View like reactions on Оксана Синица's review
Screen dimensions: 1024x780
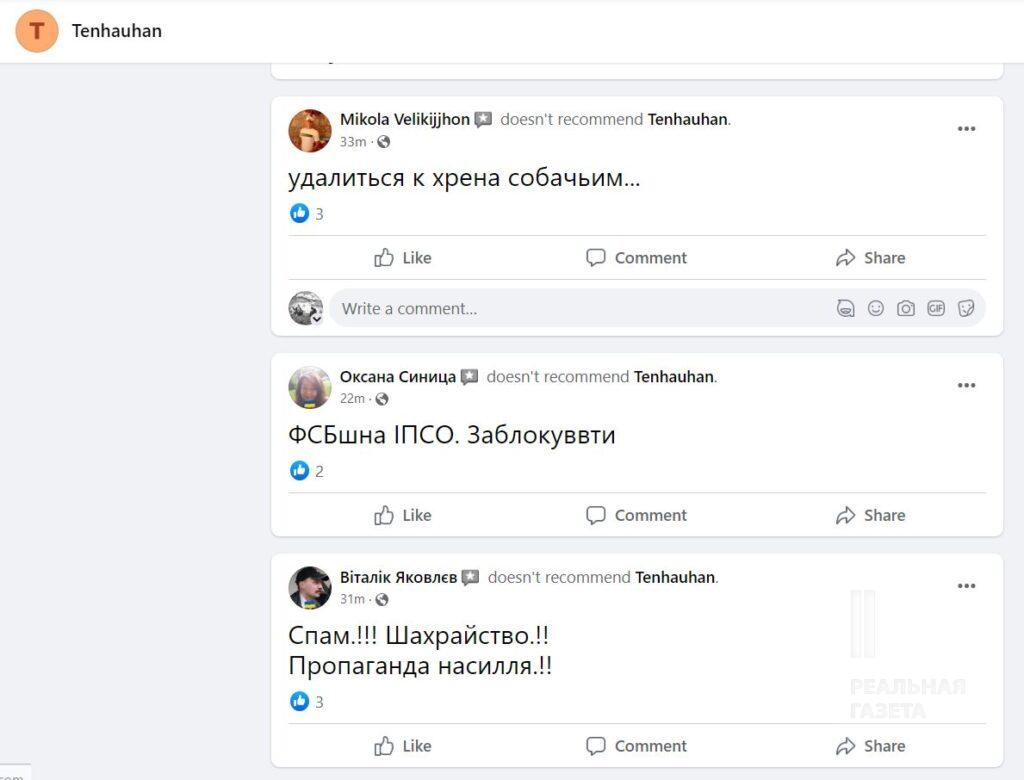[306, 471]
